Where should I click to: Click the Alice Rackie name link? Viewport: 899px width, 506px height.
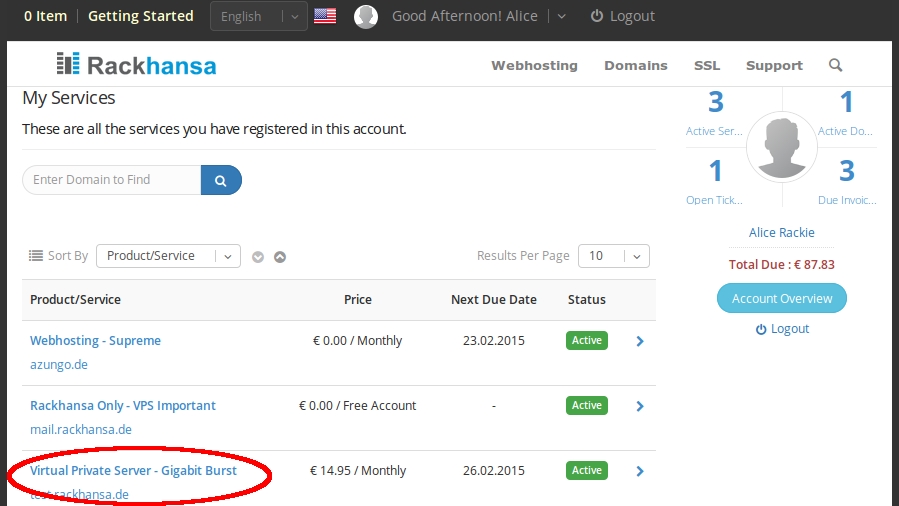tap(781, 232)
